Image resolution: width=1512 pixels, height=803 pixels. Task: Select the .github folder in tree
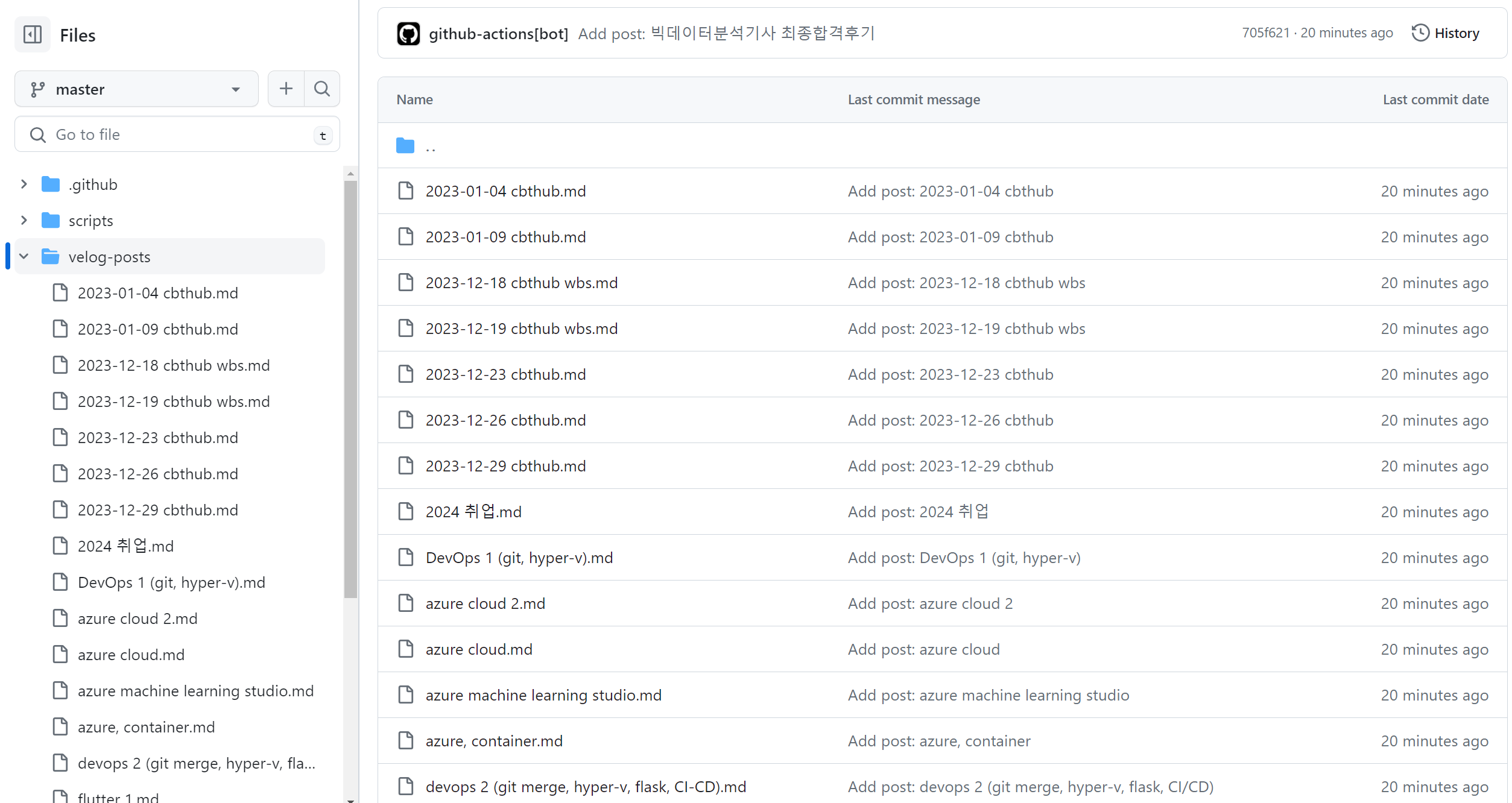93,184
